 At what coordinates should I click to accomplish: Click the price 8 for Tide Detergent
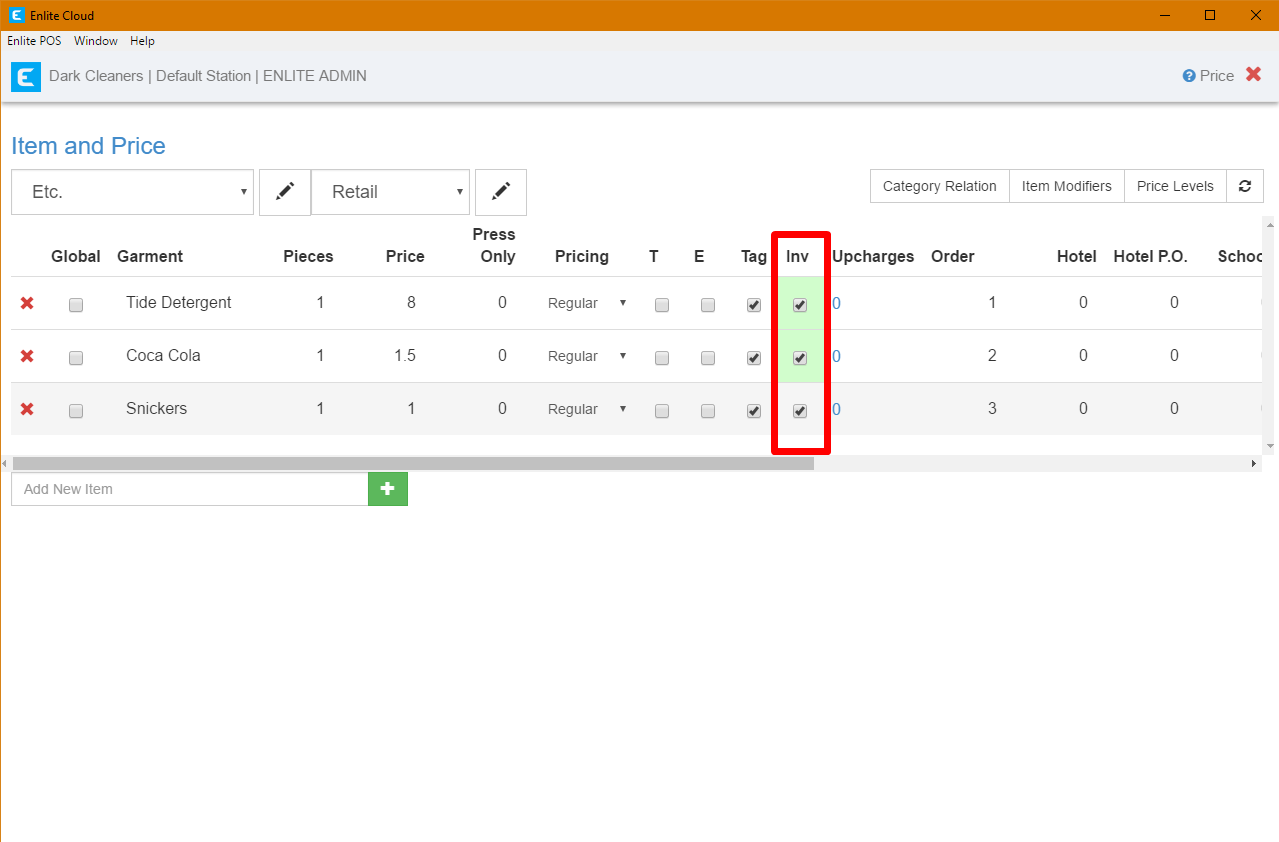[411, 302]
